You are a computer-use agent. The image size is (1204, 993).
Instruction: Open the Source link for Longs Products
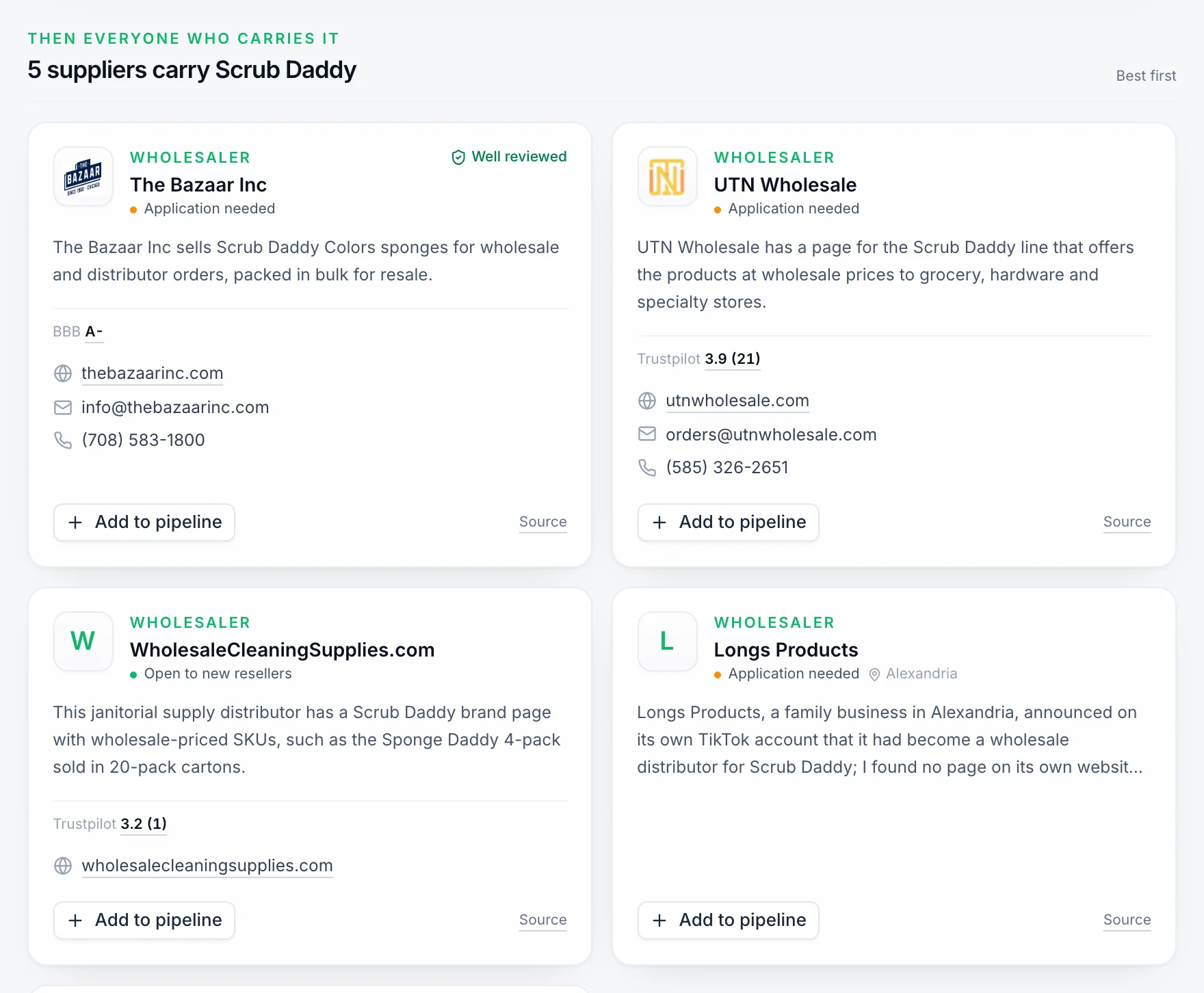pos(1127,920)
